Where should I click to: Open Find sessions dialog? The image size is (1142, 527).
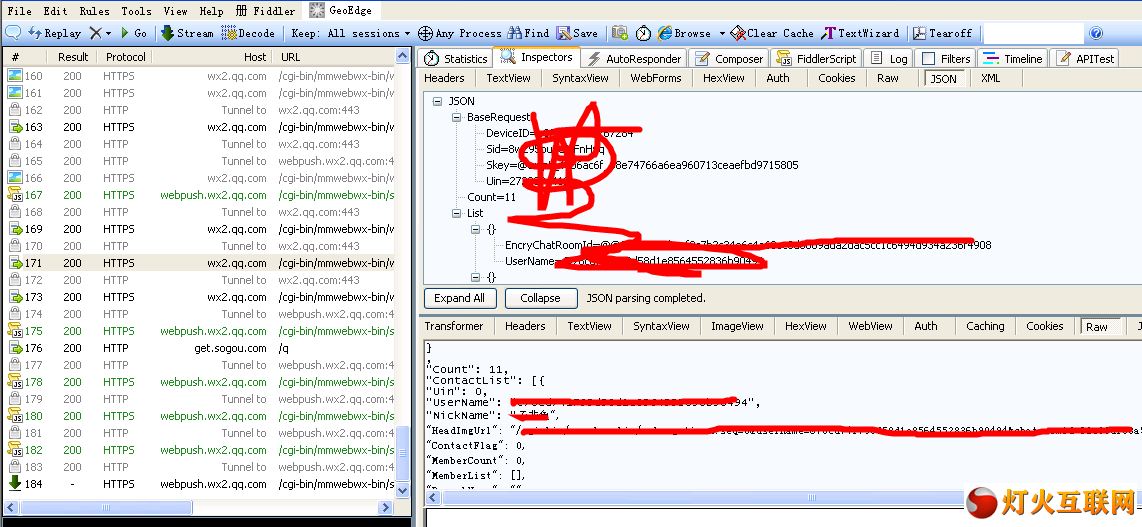click(x=528, y=33)
